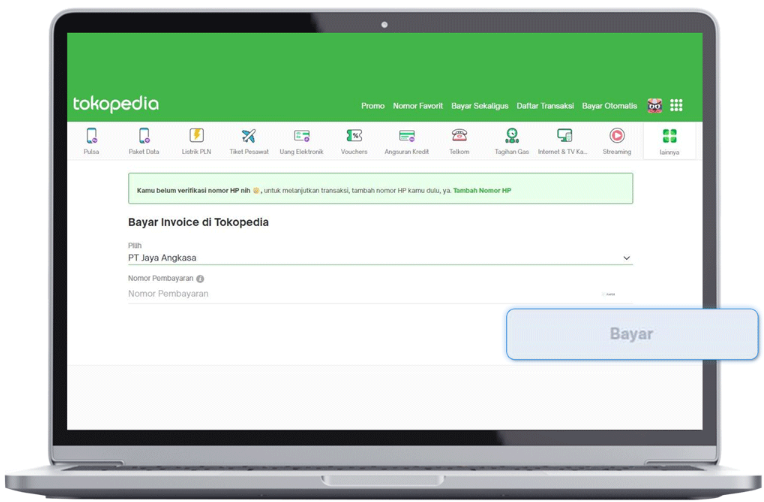Viewport: 764px width, 502px height.
Task: Click the dropdown chevron arrow
Action: [x=627, y=258]
